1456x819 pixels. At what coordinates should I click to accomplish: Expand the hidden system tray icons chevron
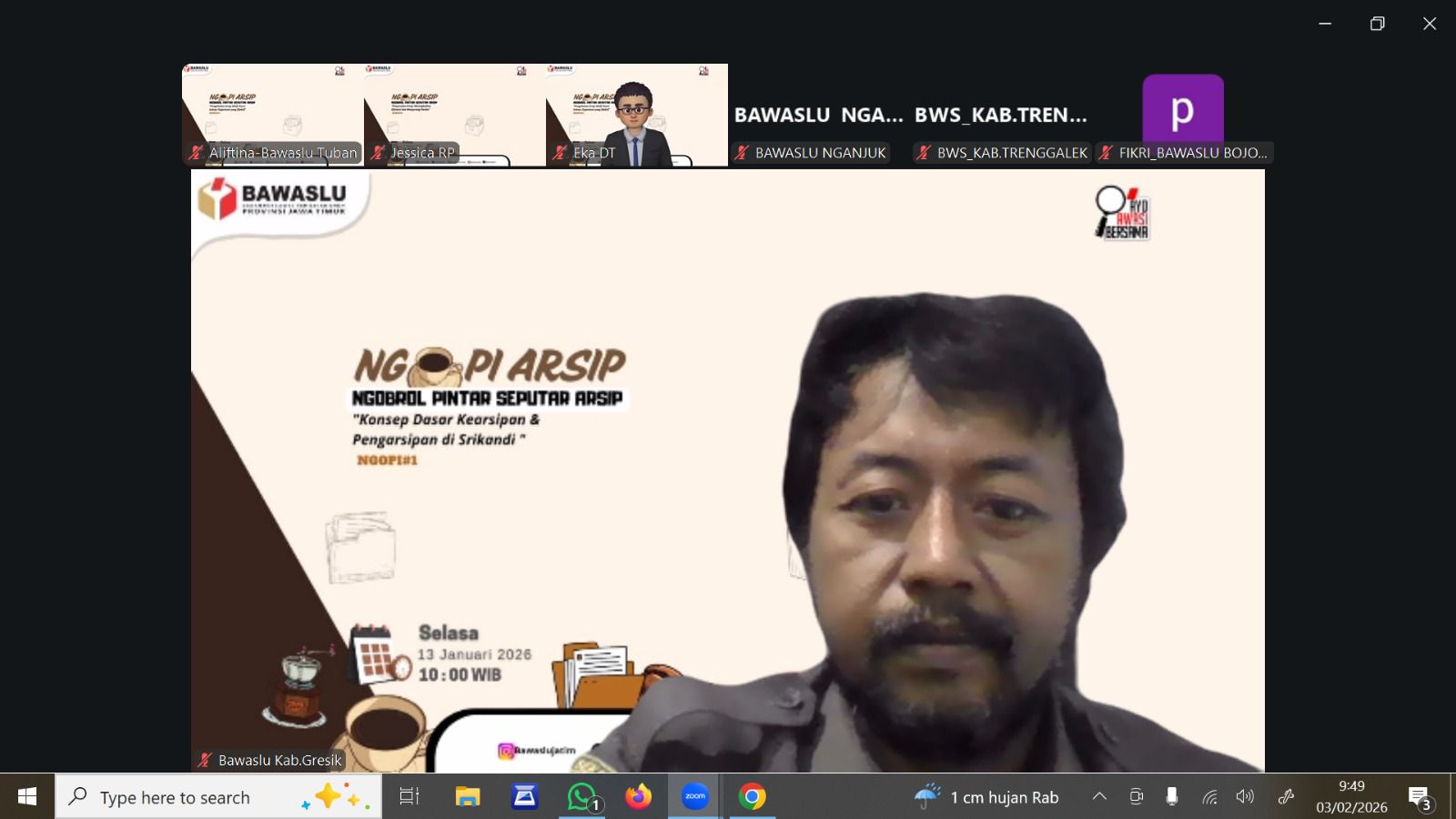tap(1099, 797)
